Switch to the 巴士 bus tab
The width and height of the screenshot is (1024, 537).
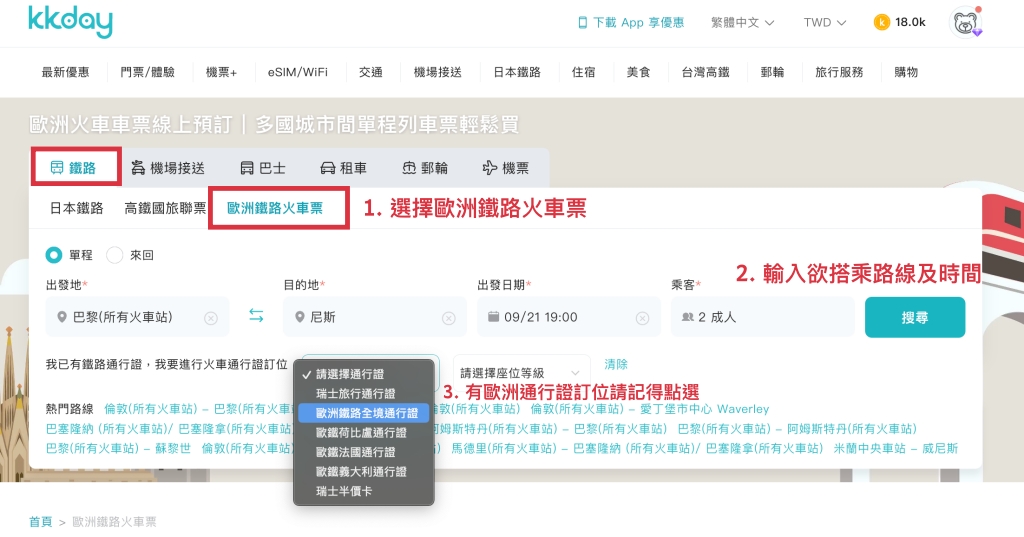(x=263, y=169)
